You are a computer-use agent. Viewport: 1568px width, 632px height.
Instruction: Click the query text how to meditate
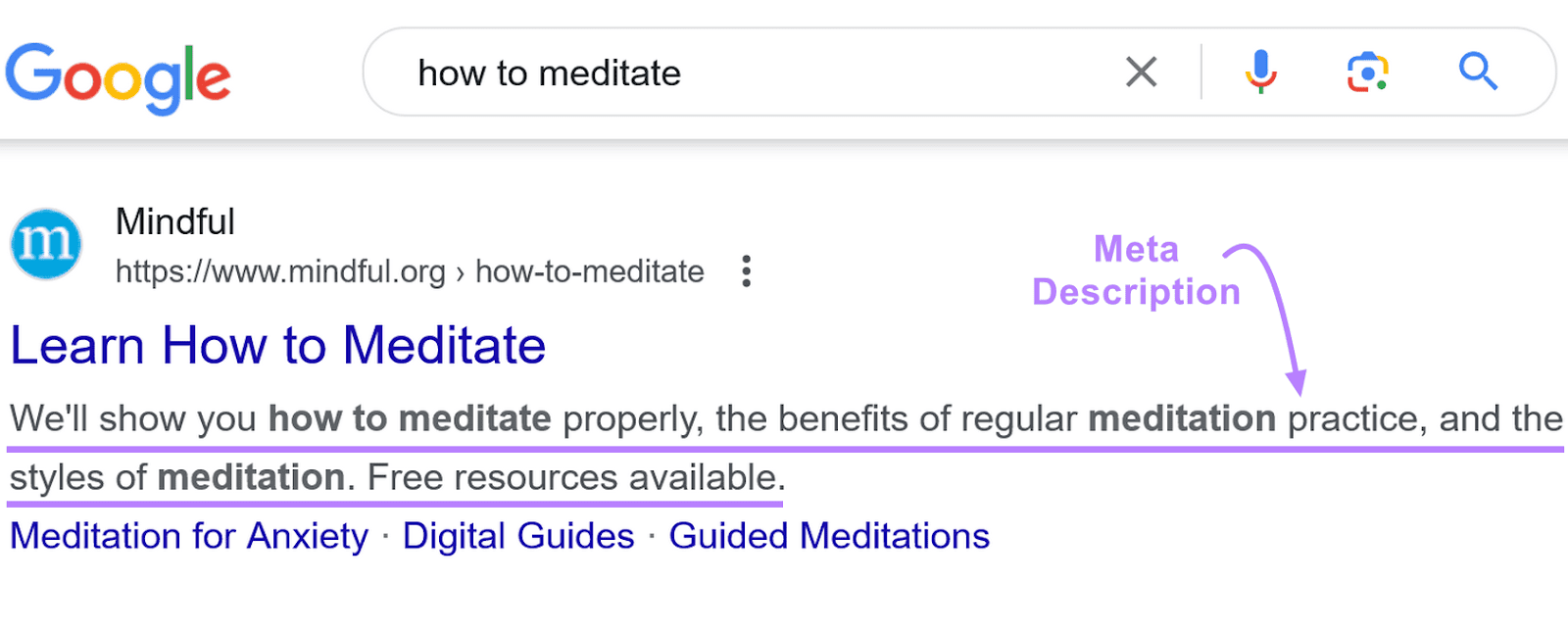(x=549, y=72)
